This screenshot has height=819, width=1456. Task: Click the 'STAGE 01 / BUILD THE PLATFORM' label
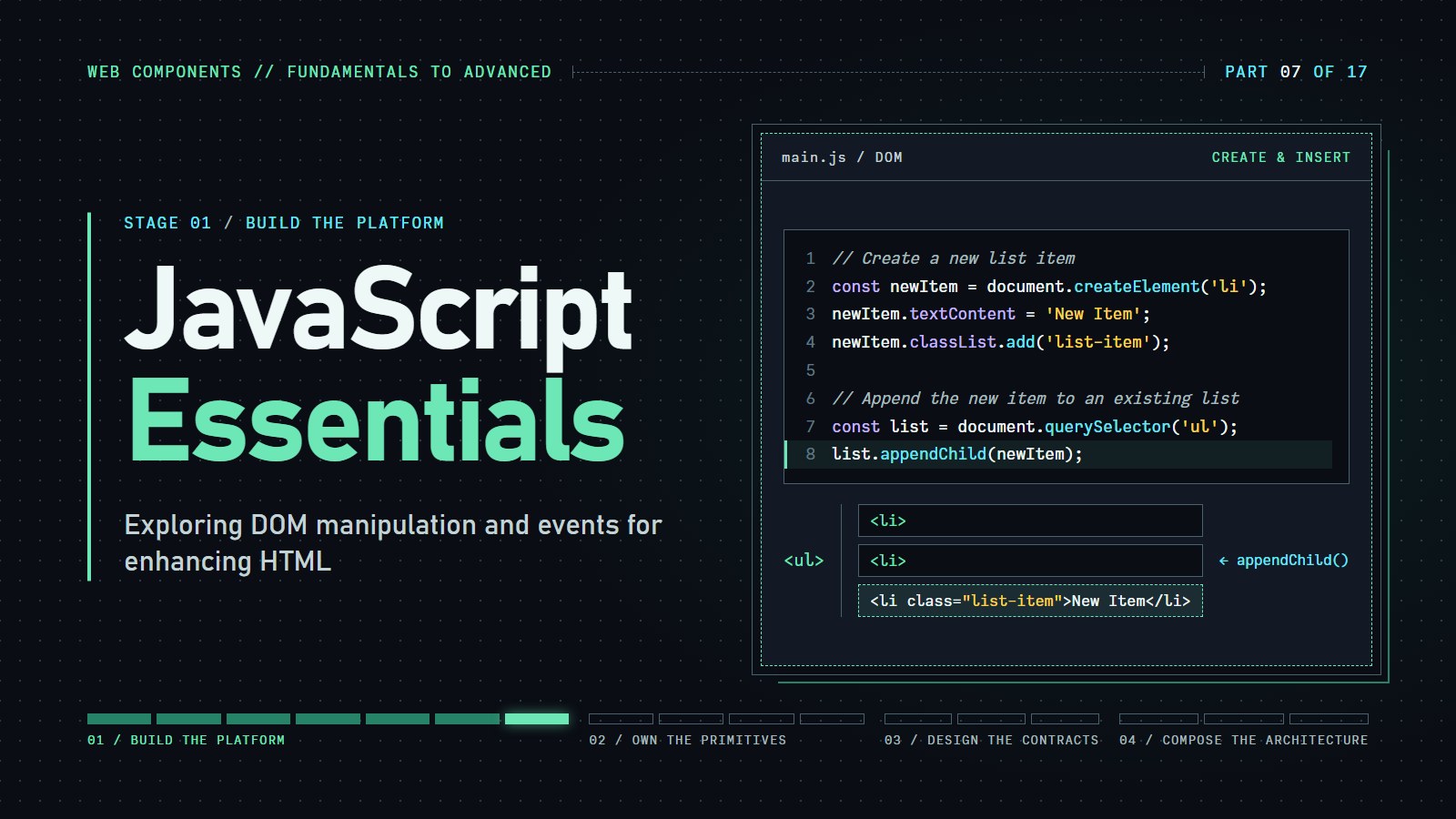click(x=284, y=223)
